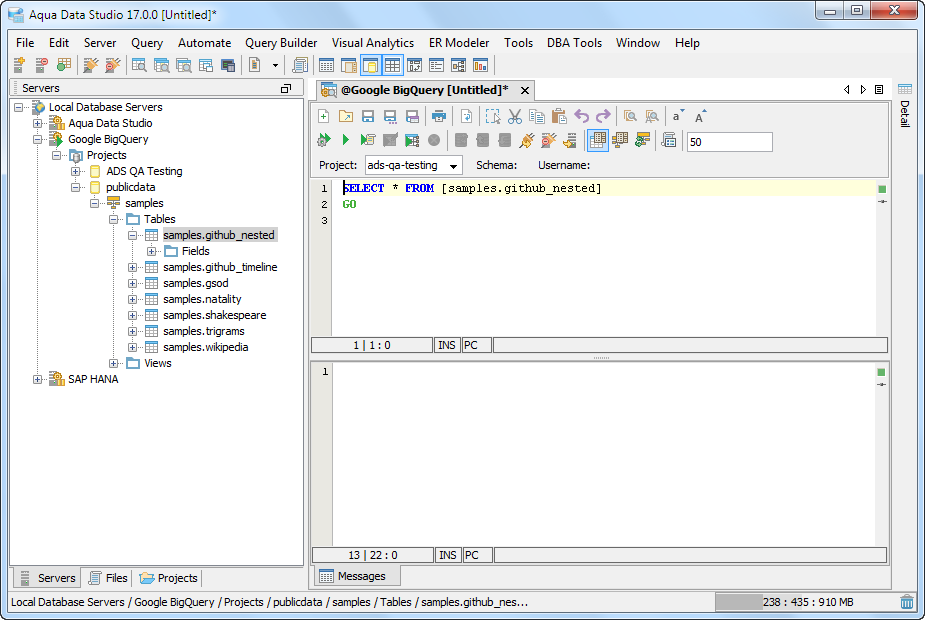925x620 pixels.
Task: Click the Find magnifier icon in query toolbar
Action: (630, 116)
